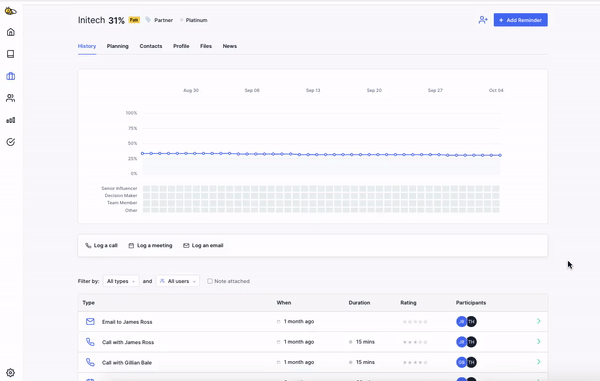Click the phone icon for Call with James Ross
Image resolution: width=600 pixels, height=381 pixels.
[x=90, y=342]
